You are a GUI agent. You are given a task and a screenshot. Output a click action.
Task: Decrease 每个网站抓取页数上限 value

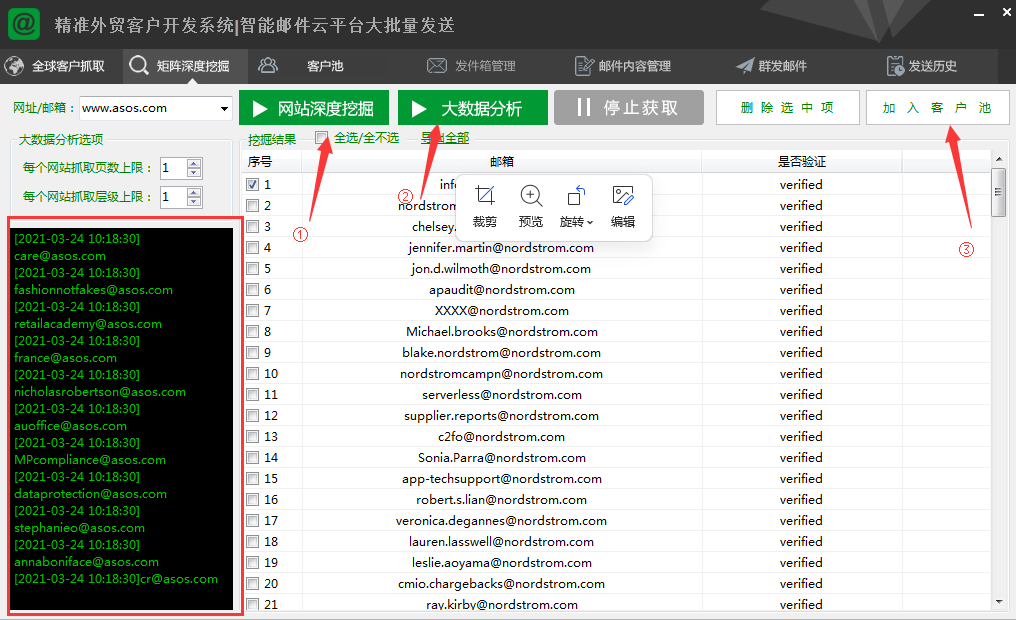click(194, 173)
